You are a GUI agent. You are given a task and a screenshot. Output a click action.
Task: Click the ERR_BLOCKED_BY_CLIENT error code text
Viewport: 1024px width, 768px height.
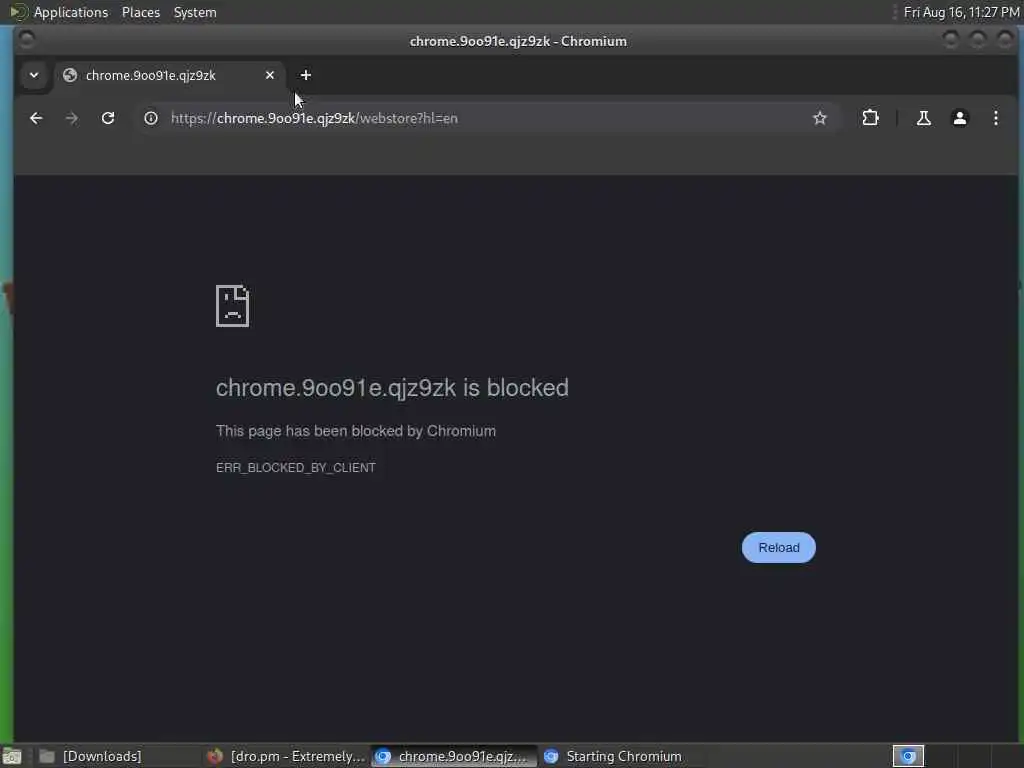[296, 468]
